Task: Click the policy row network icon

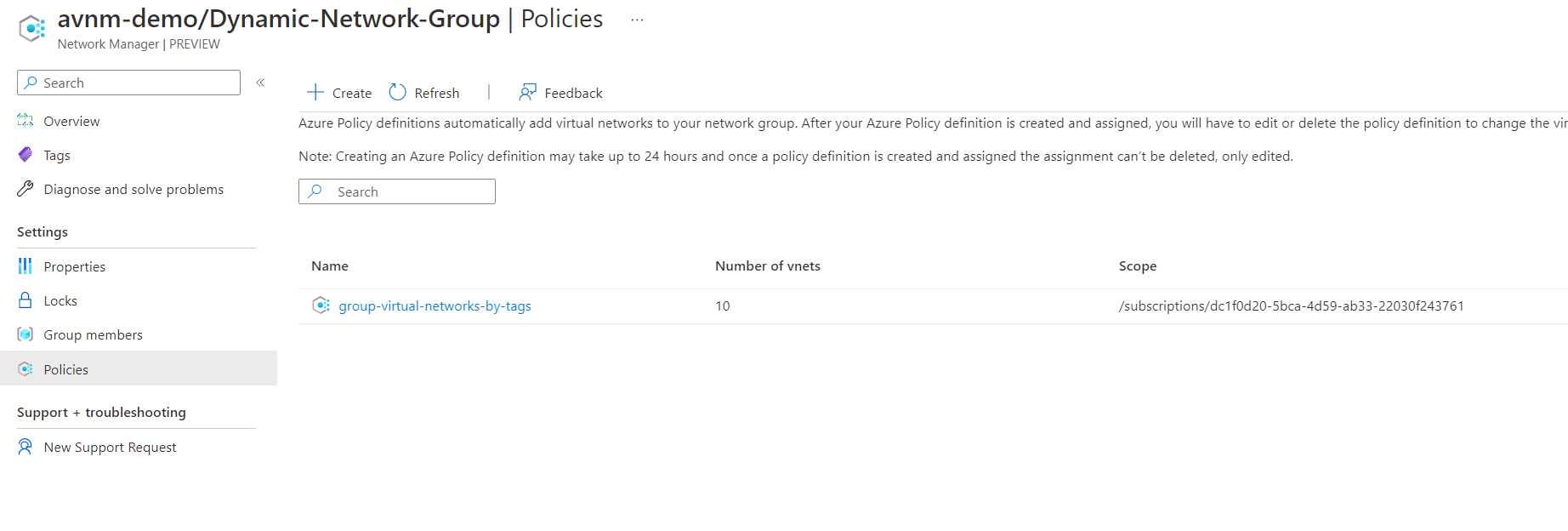Action: [x=321, y=305]
